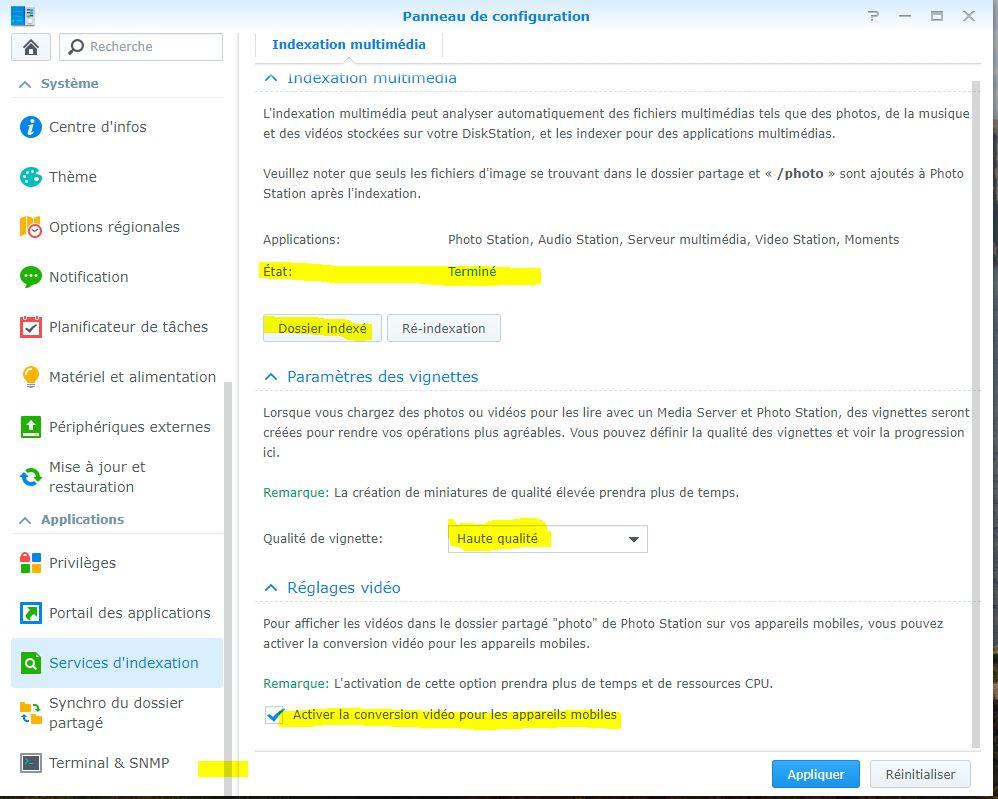998x799 pixels.
Task: Select the Thème palette icon
Action: [x=31, y=176]
